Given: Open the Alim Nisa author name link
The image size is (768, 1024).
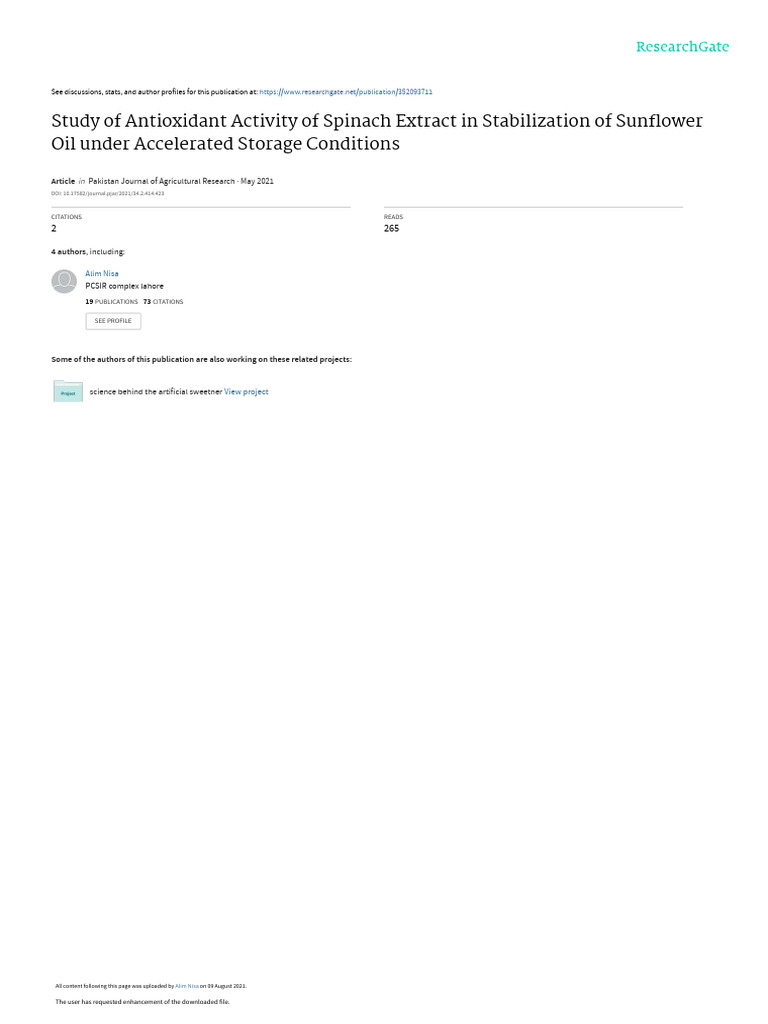Looking at the screenshot, I should coord(102,274).
